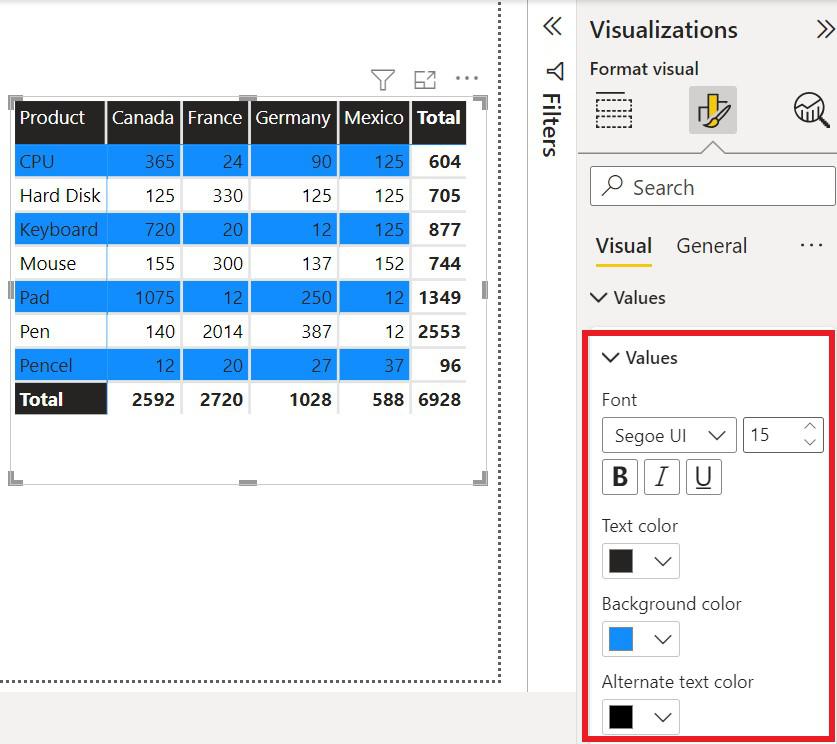Toggle Italic font for values
This screenshot has height=744, width=837.
[661, 477]
